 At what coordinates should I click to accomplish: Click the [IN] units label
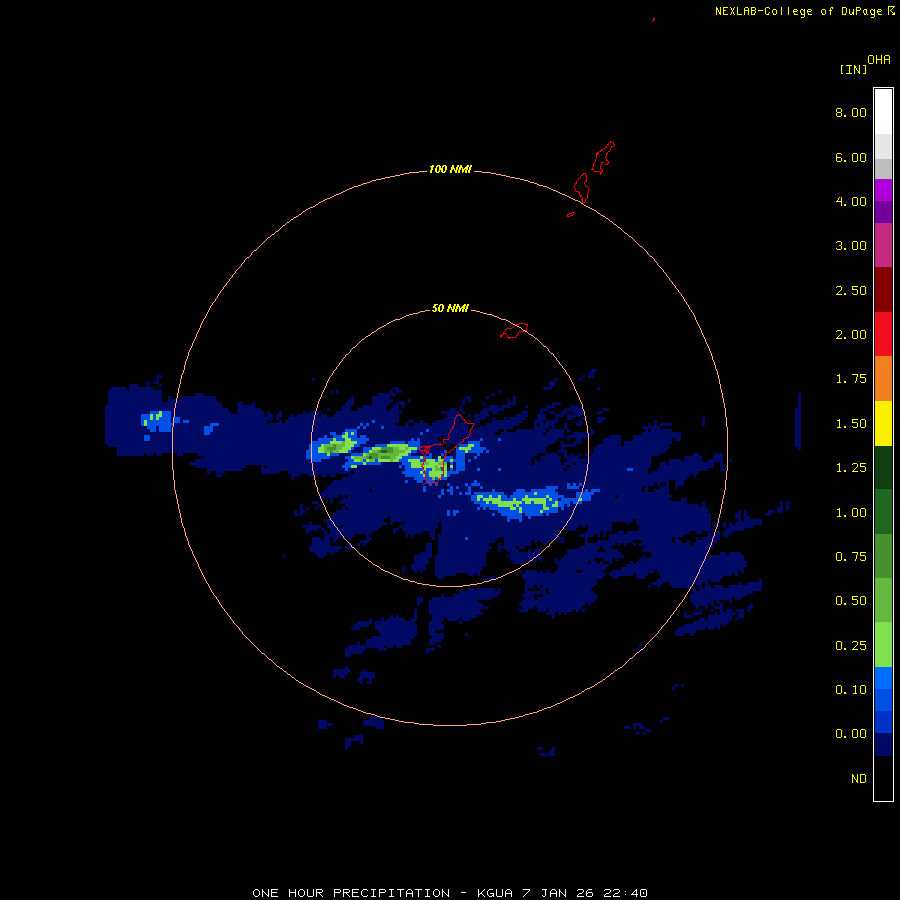point(853,69)
